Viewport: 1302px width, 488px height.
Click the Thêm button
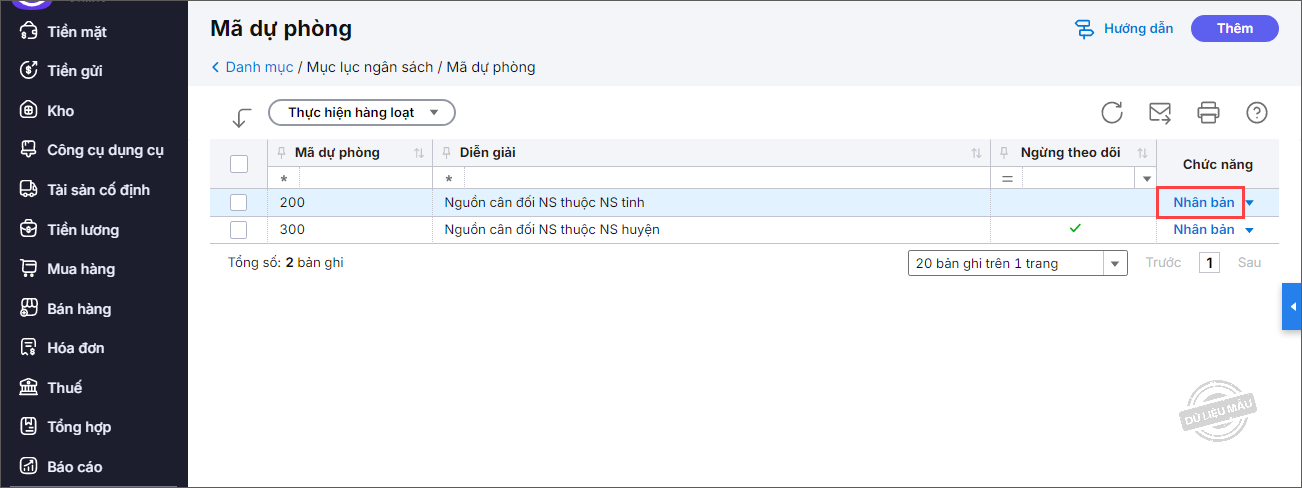tap(1234, 29)
